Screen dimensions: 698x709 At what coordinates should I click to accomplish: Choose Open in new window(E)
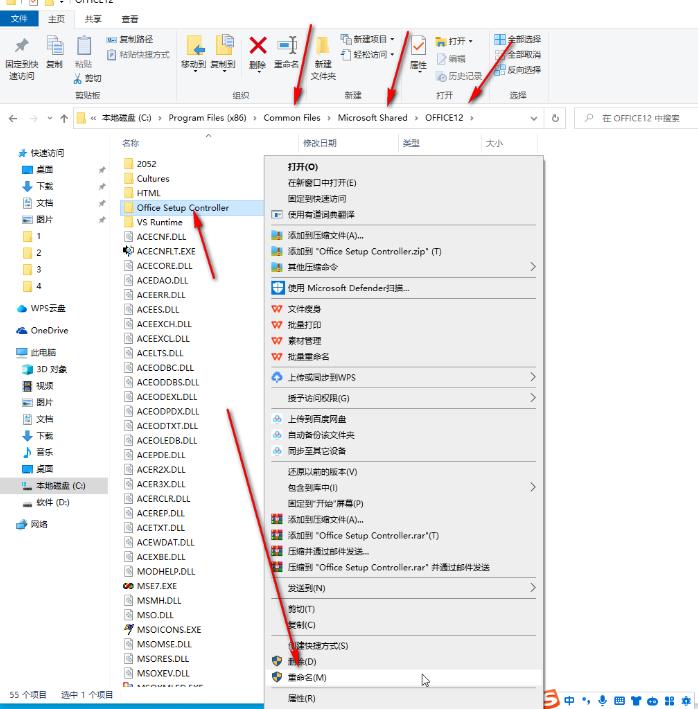coord(404,183)
